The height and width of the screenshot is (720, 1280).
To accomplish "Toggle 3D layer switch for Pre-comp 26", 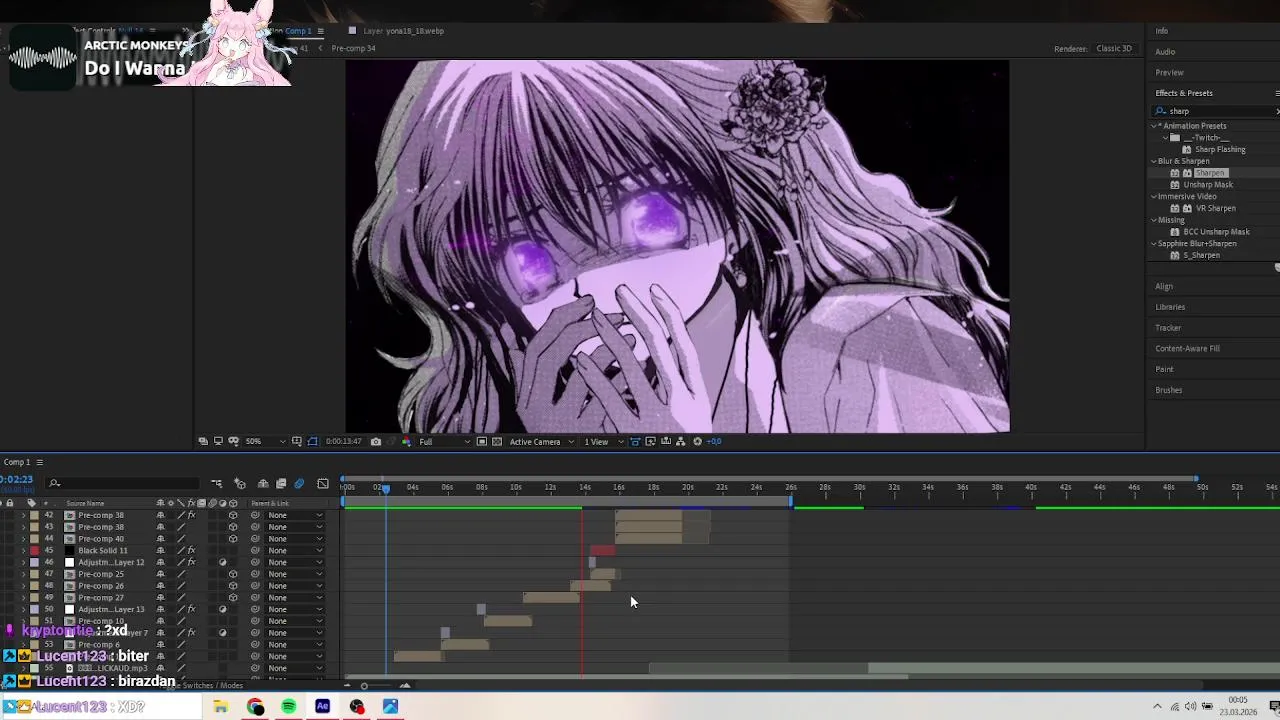I will (233, 586).
